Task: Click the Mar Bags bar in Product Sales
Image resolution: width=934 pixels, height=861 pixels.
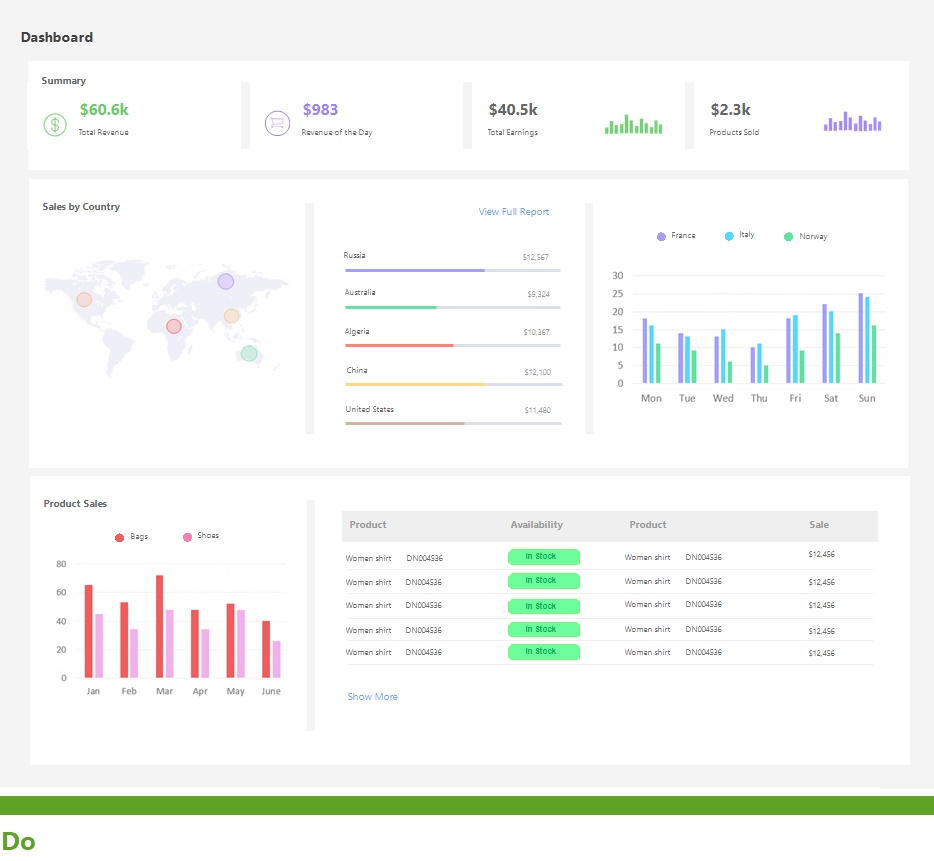Action: (159, 626)
